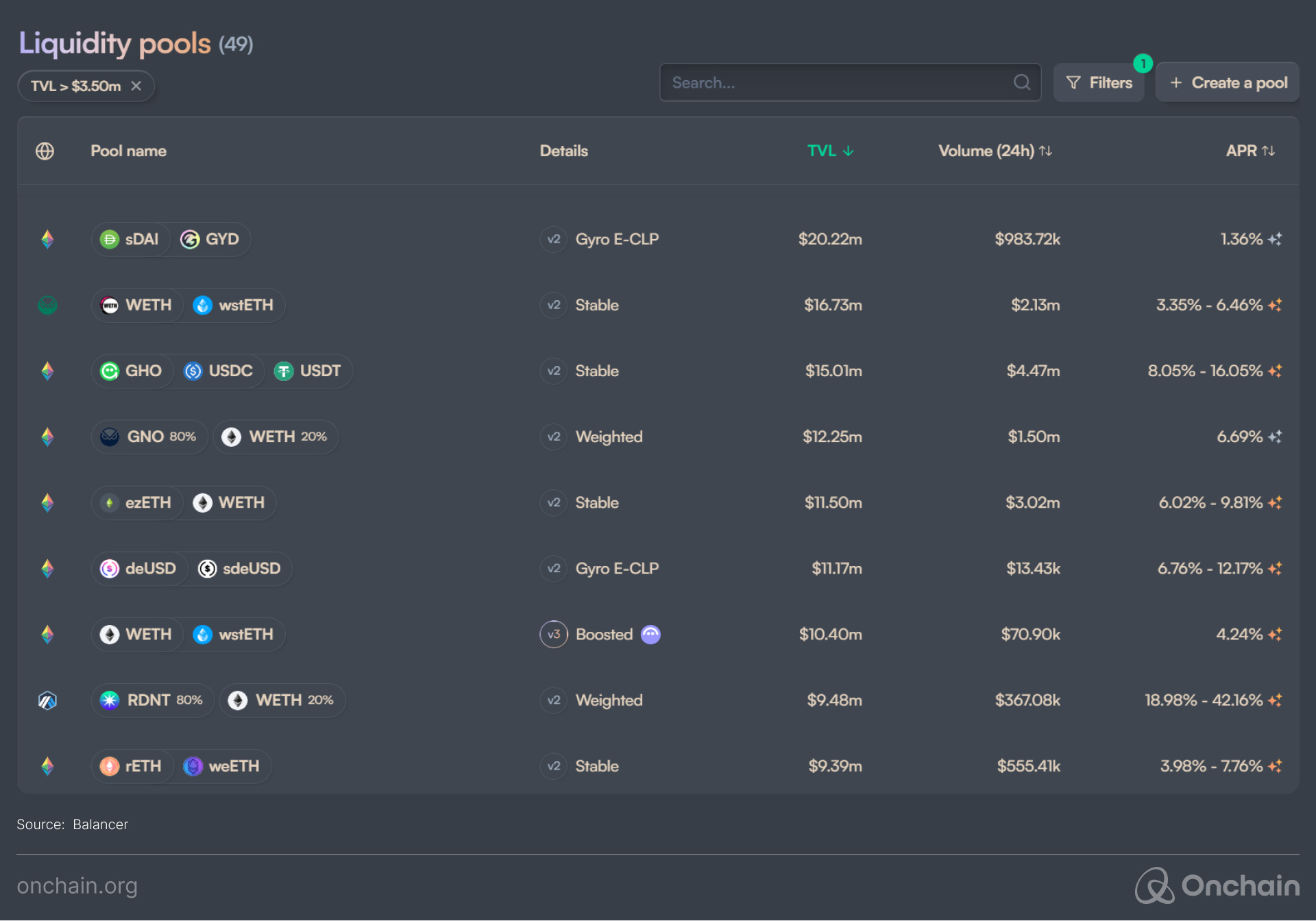Open the Filters panel
1316x921 pixels.
pyautogui.click(x=1099, y=82)
